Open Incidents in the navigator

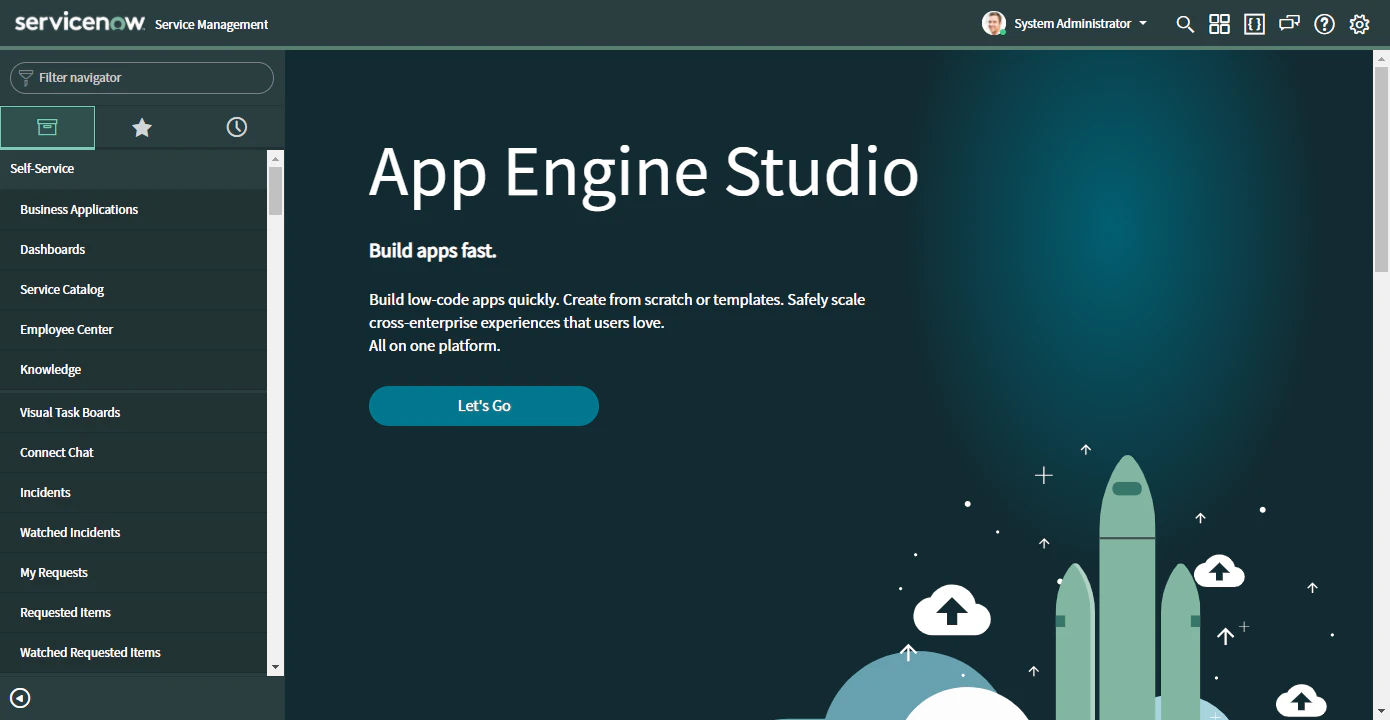(134, 493)
